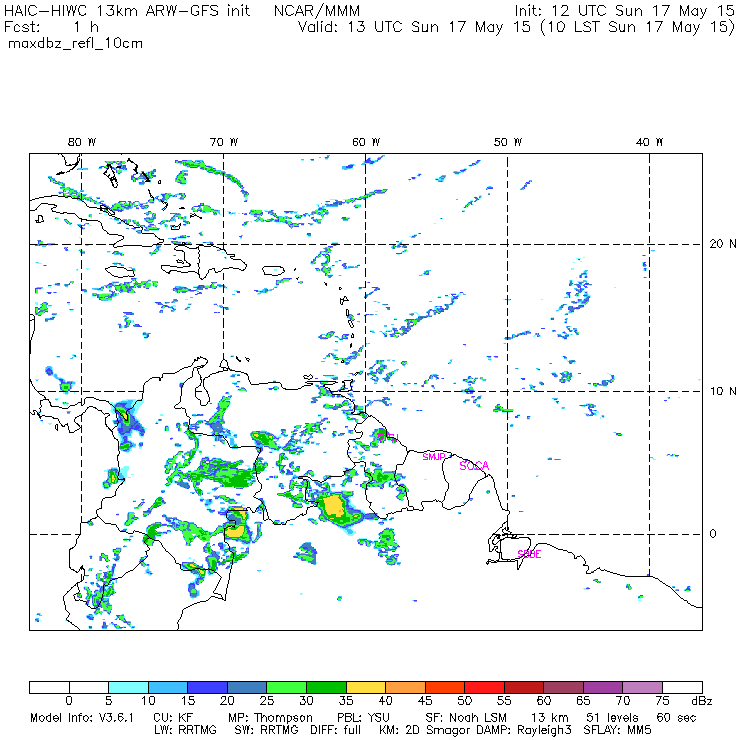Click the 'KM: 2D Smagor' text

click(x=425, y=731)
